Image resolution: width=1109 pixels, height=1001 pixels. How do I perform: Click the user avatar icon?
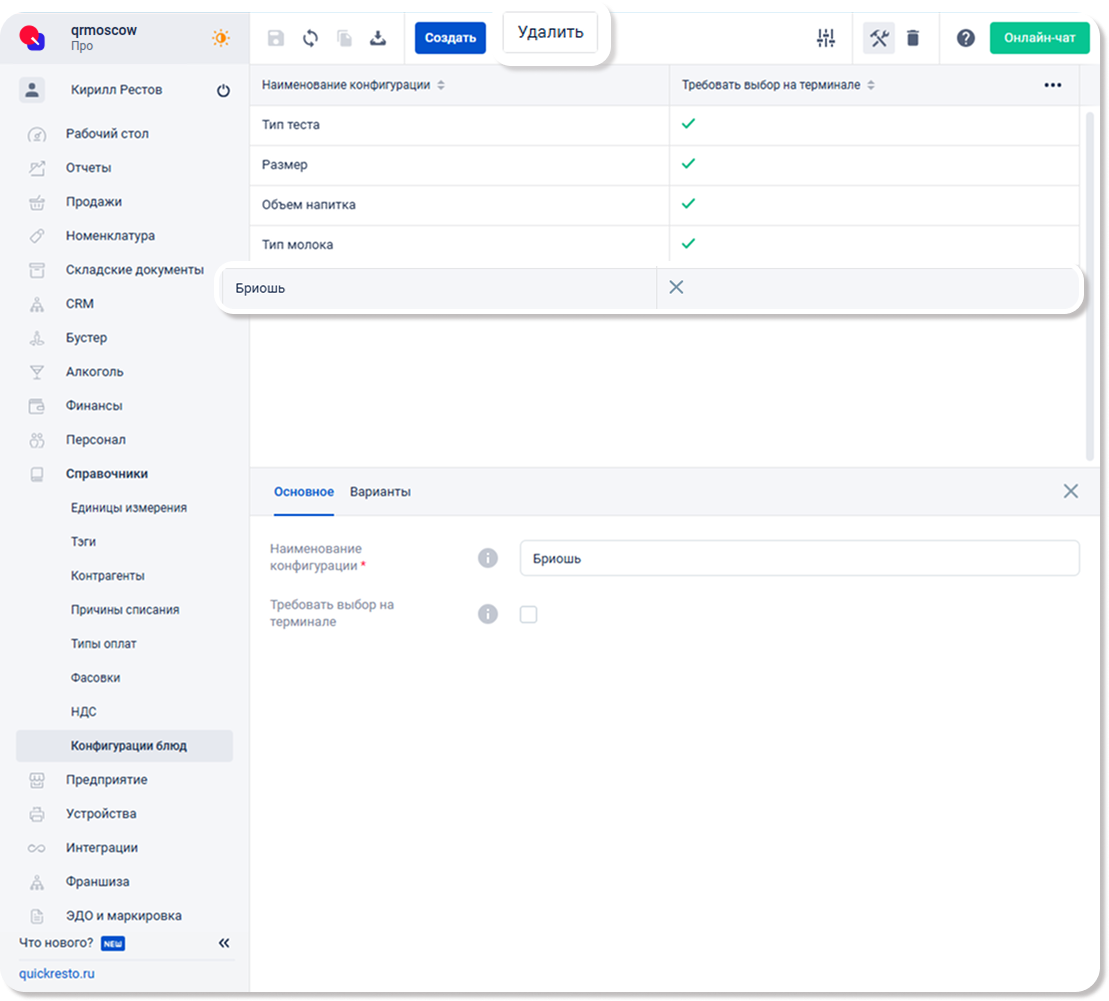(32, 90)
